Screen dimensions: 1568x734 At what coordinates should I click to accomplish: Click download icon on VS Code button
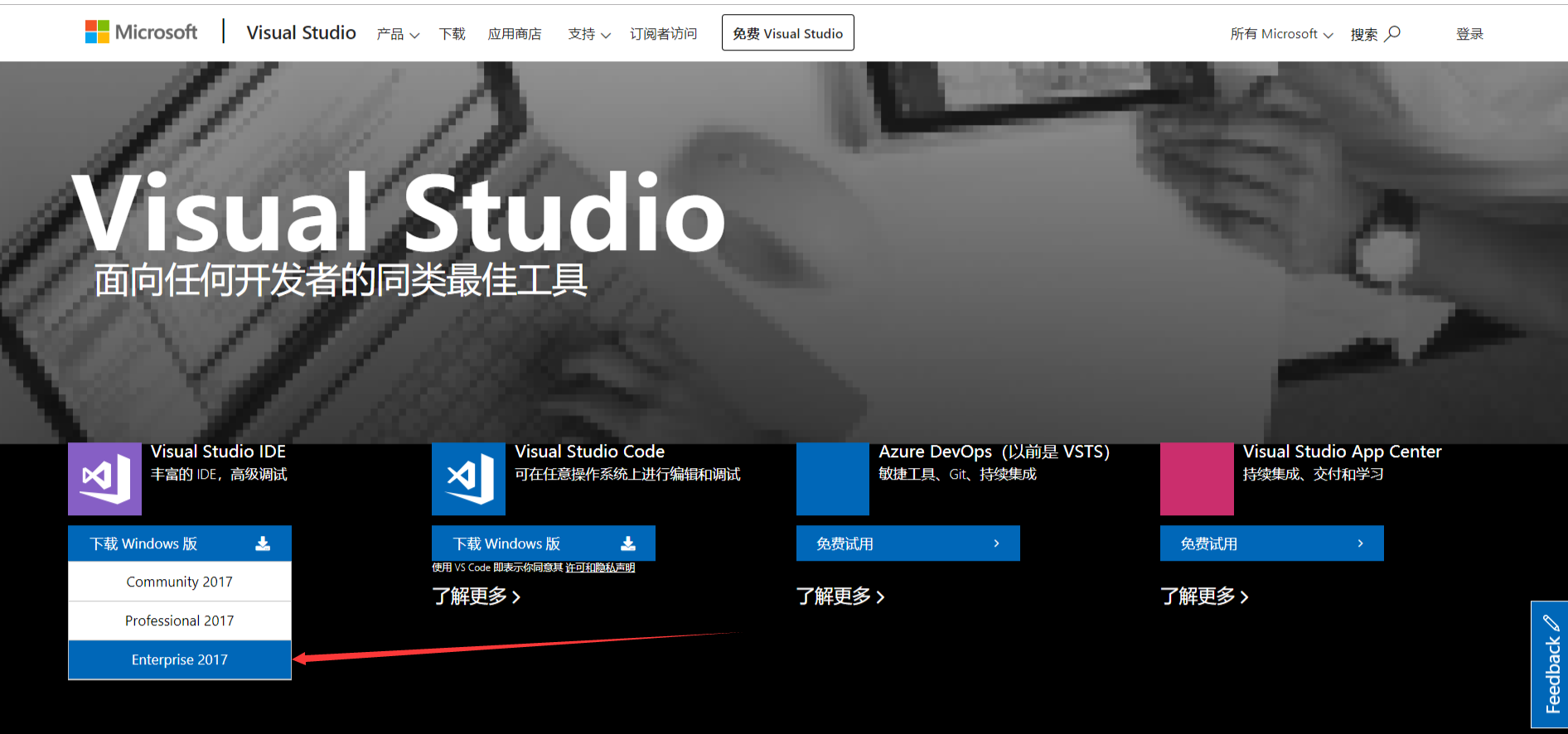tap(628, 543)
